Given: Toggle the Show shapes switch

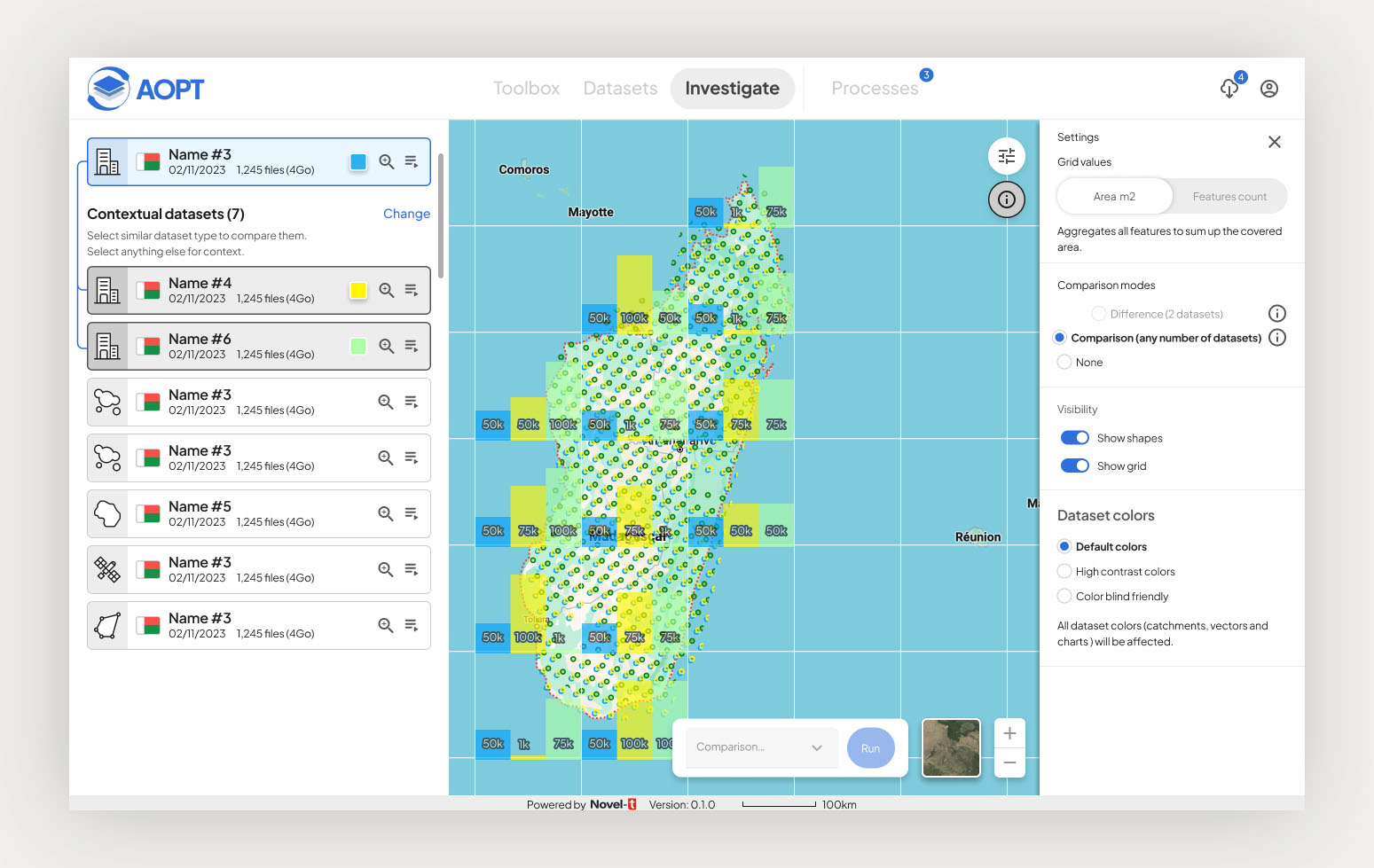Looking at the screenshot, I should 1075,438.
